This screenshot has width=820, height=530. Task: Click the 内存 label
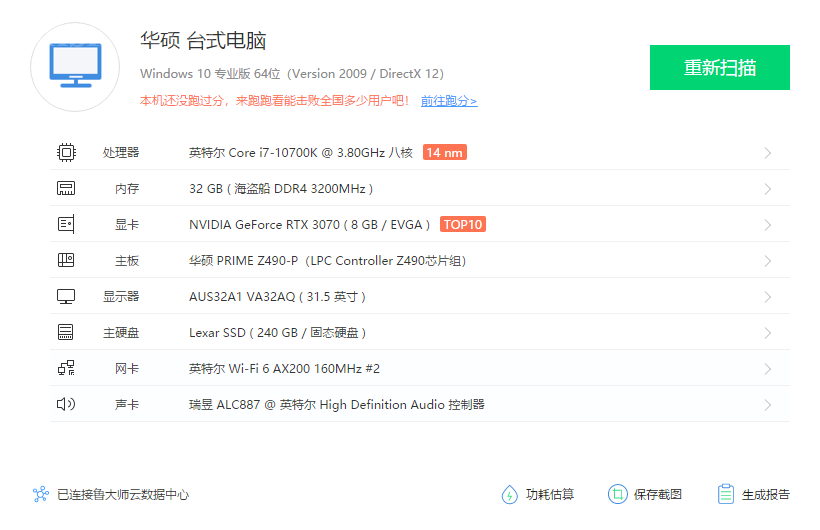[x=127, y=188]
